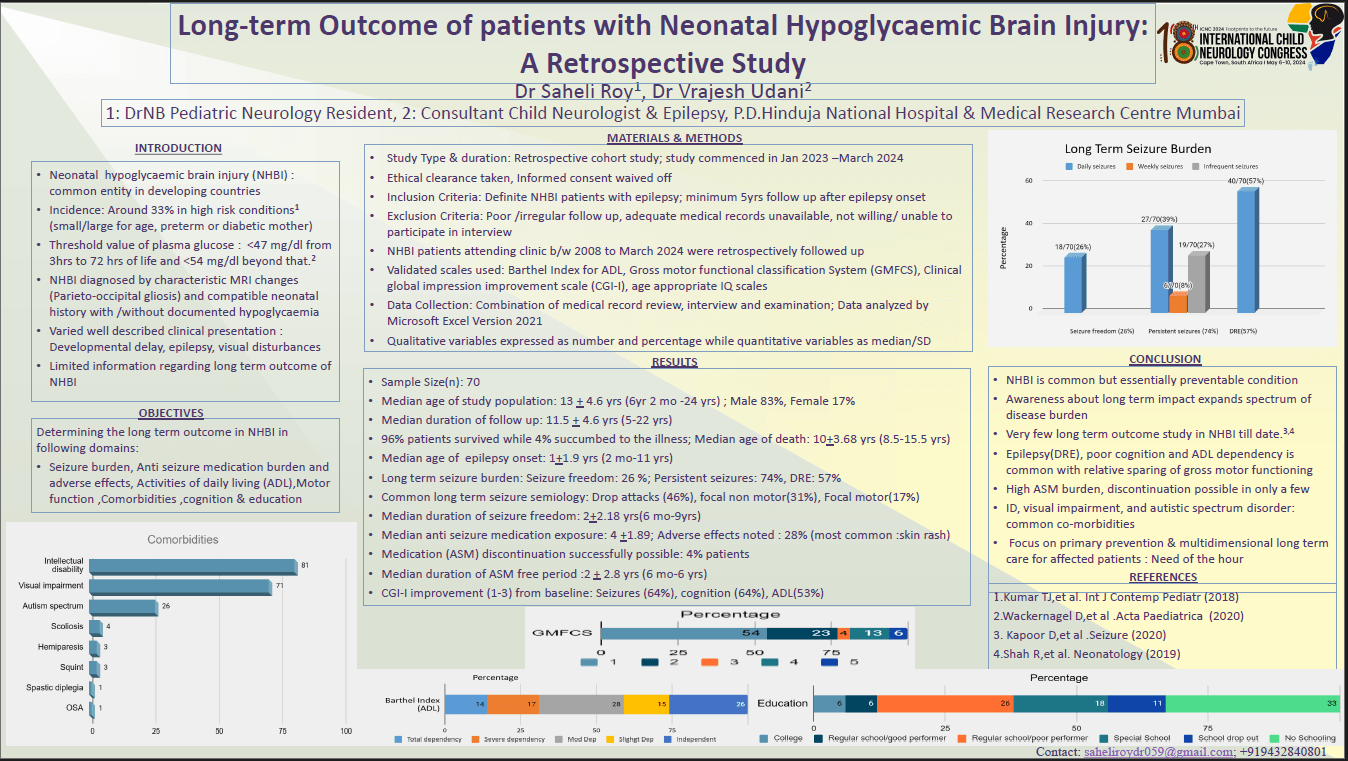Click the 'OSA' comorbidity label
The height and width of the screenshot is (761, 1348).
pyautogui.click(x=76, y=708)
